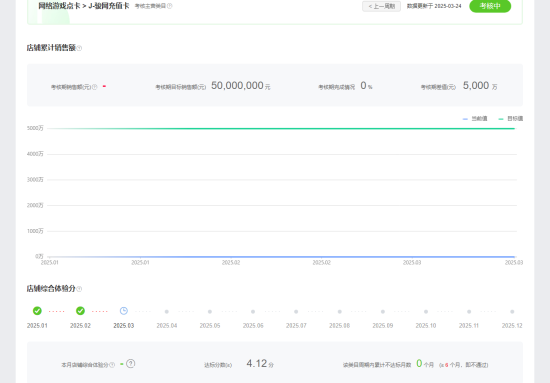Click the 网络游戏点卡 breadcrumb text
The image size is (550, 383).
click(x=59, y=6)
